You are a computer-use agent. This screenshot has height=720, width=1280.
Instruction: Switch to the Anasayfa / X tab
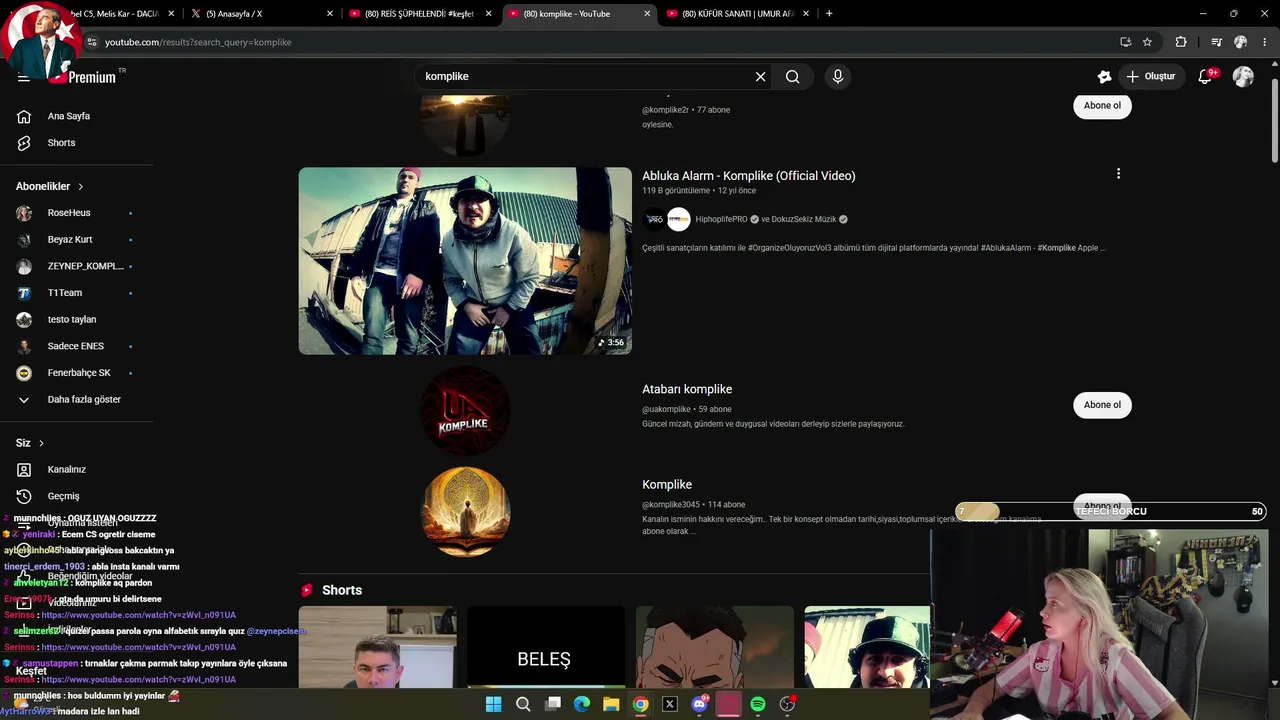point(260,14)
